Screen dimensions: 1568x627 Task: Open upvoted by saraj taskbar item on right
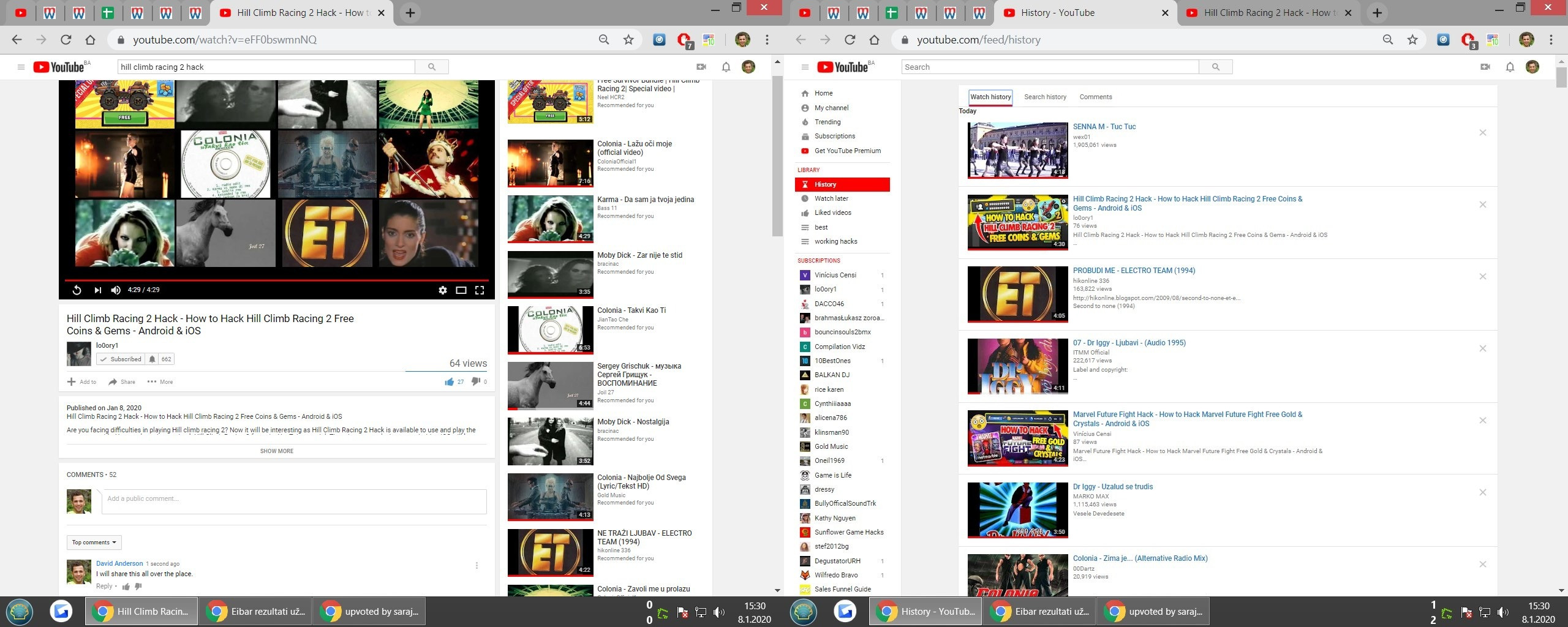[x=1154, y=611]
